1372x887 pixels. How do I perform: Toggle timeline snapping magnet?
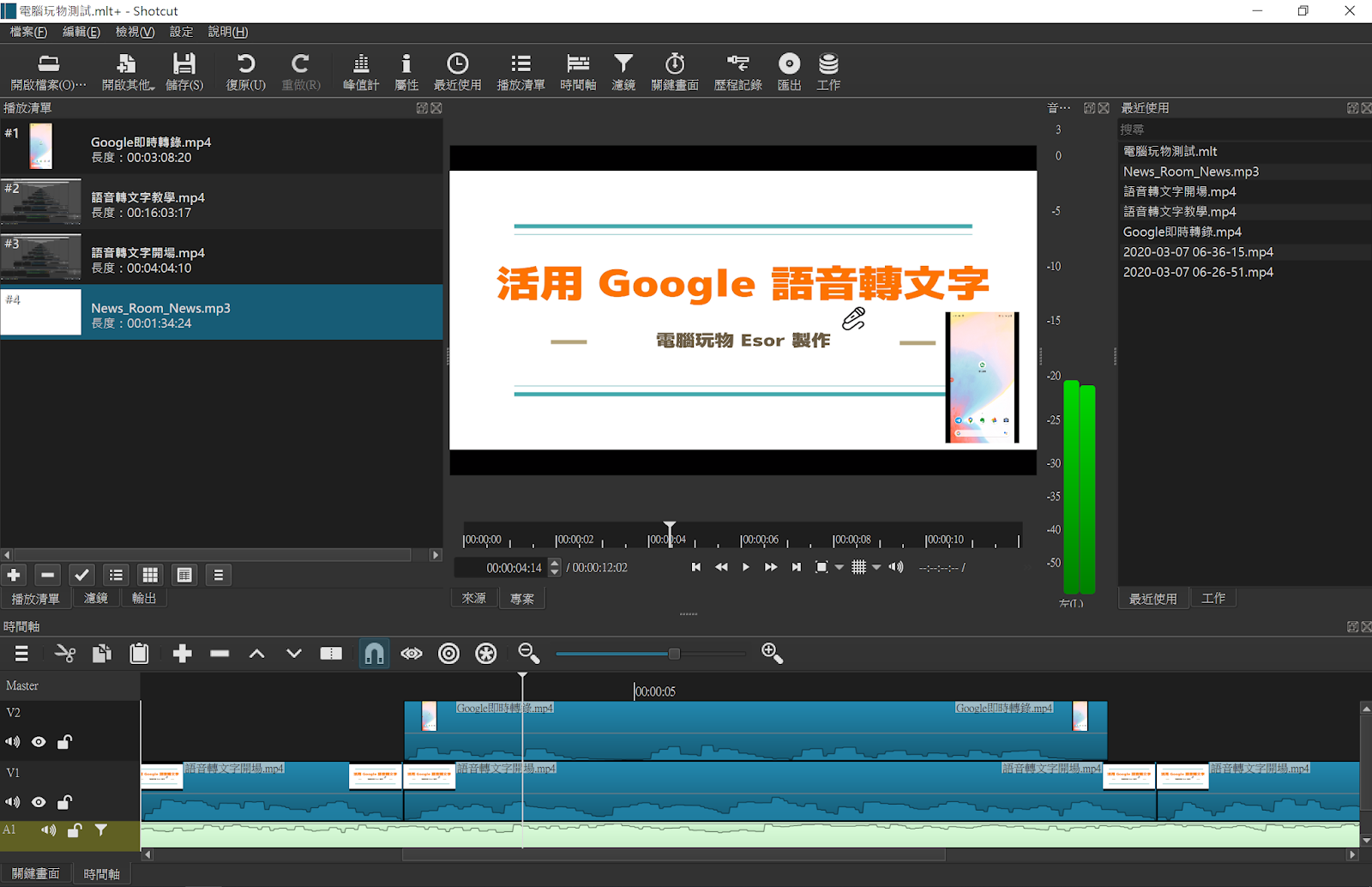(x=374, y=654)
